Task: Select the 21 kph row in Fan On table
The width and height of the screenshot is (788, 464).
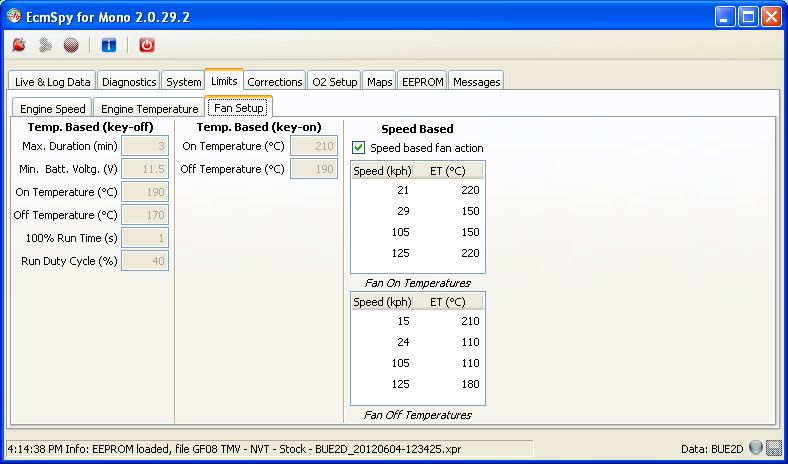Action: (417, 190)
